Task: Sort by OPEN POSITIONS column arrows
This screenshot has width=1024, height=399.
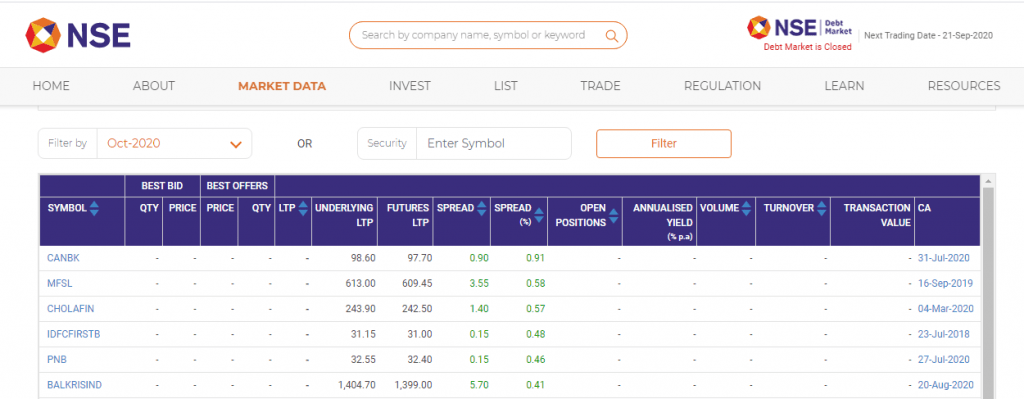Action: (614, 214)
